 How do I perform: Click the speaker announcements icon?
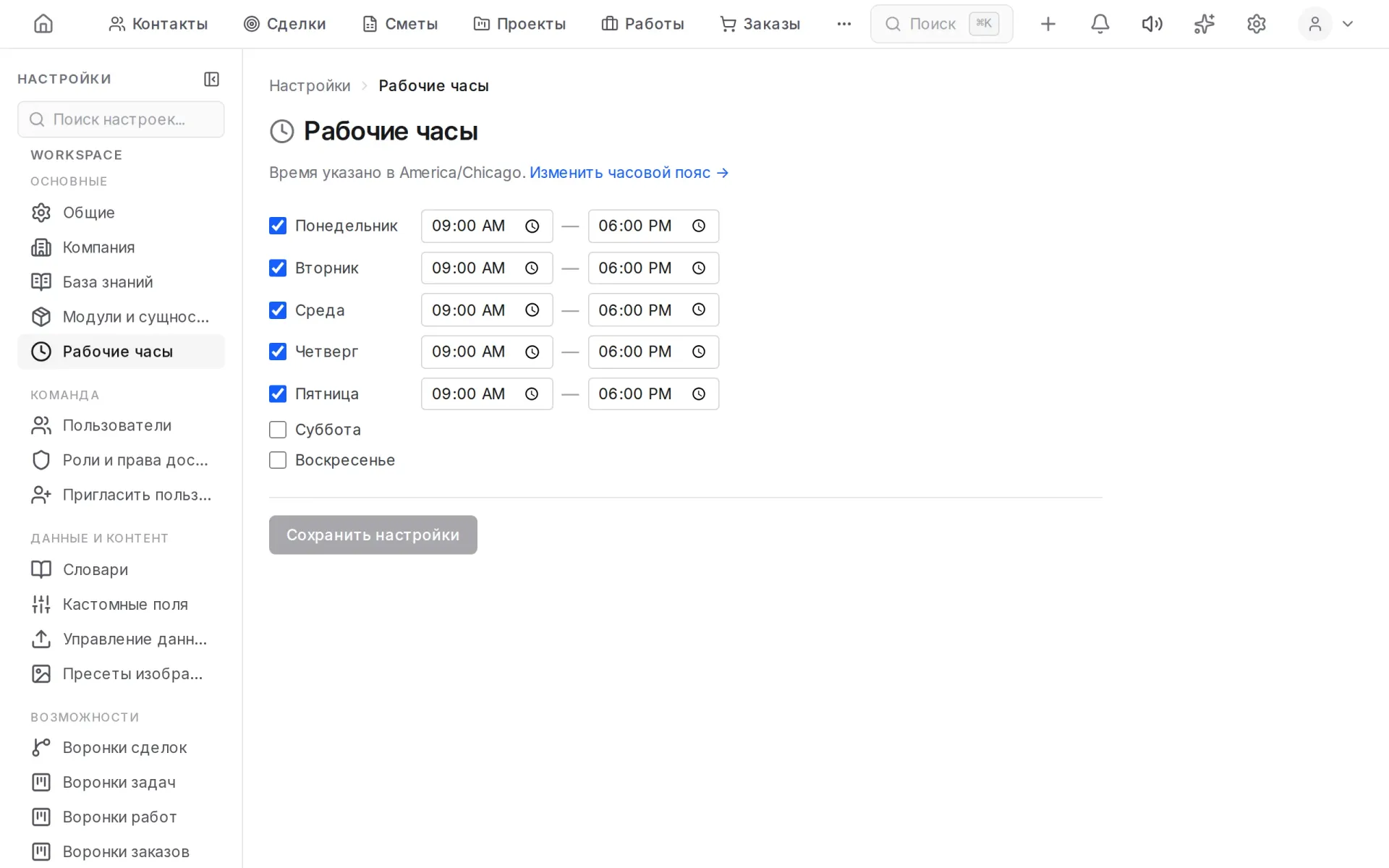[x=1152, y=24]
